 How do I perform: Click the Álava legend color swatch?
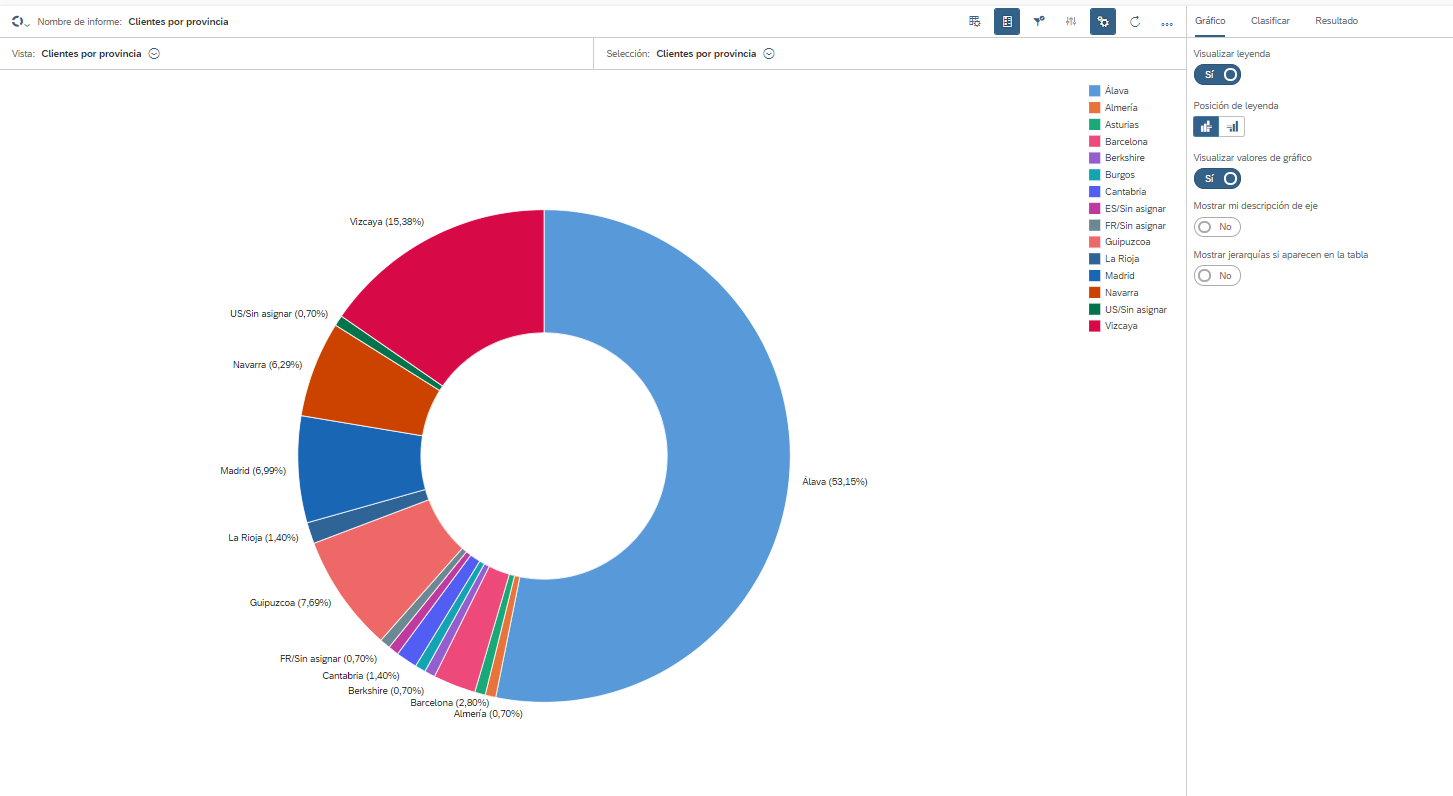[1094, 91]
